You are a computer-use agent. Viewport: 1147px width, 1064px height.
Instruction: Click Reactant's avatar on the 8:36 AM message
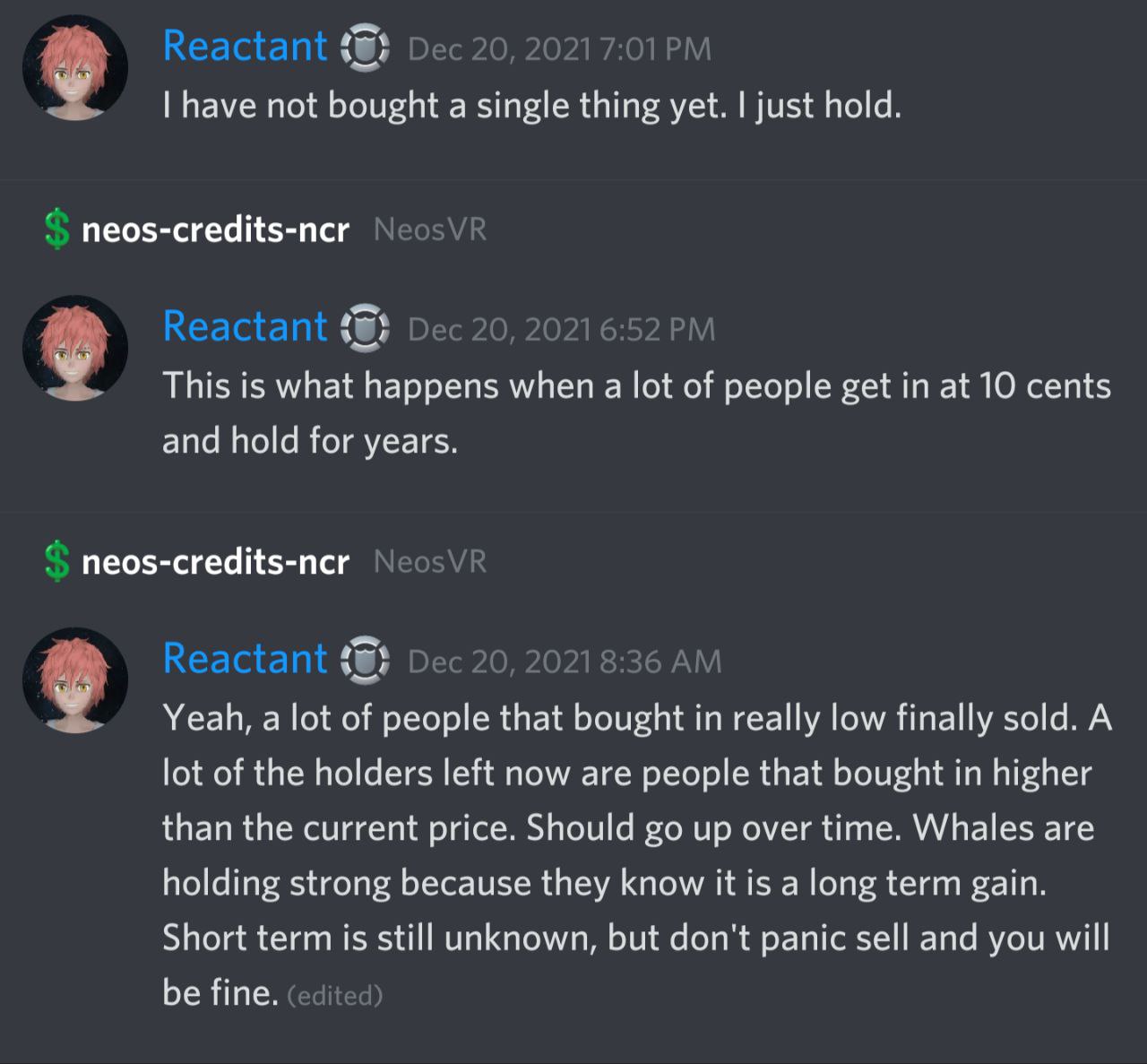tap(75, 680)
